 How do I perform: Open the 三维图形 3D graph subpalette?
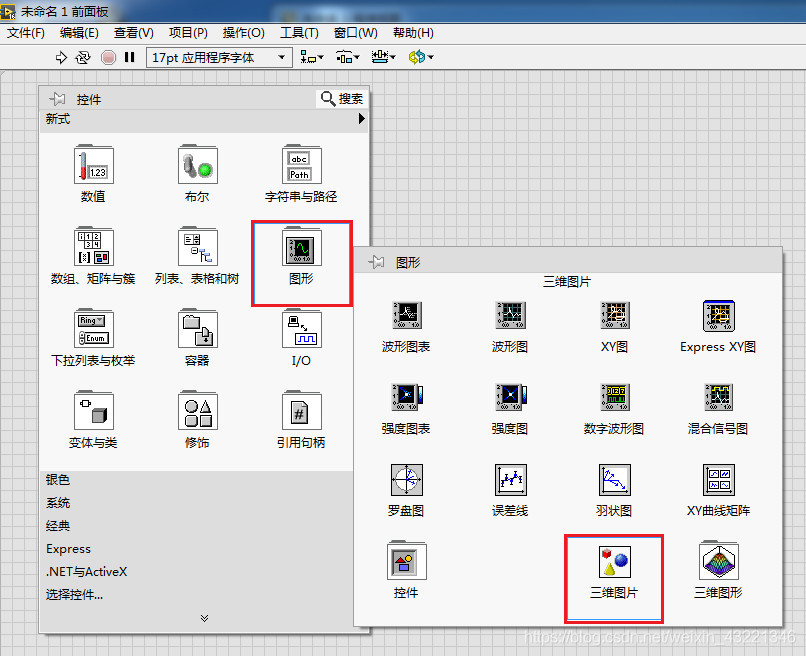pos(719,560)
